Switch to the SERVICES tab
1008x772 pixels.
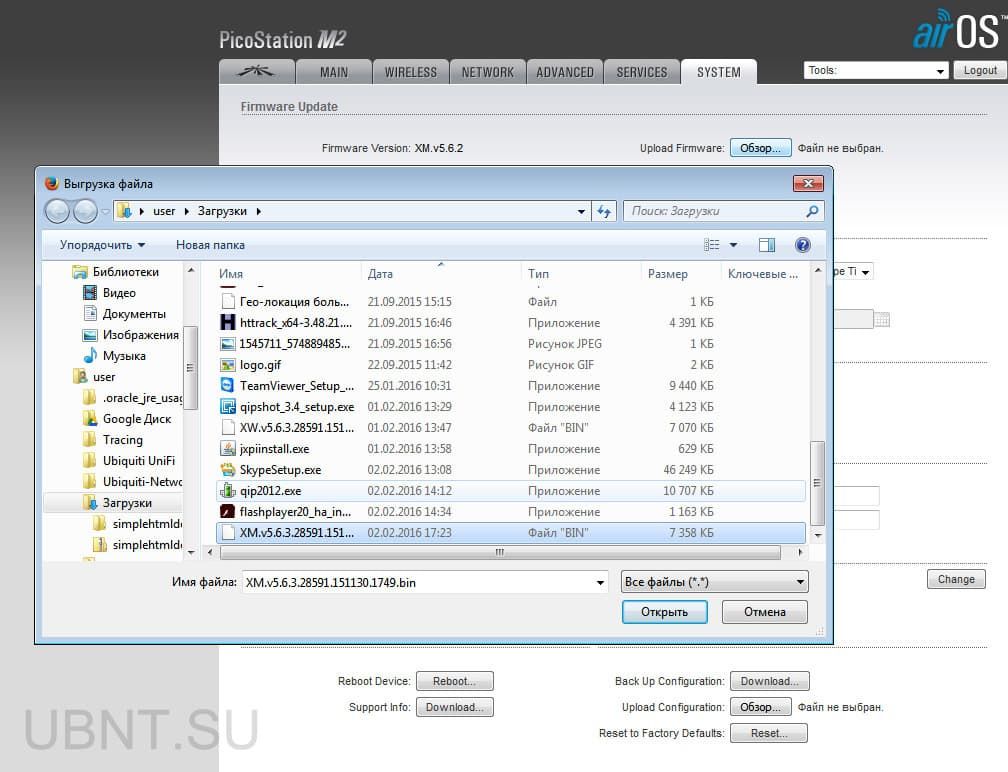point(642,72)
